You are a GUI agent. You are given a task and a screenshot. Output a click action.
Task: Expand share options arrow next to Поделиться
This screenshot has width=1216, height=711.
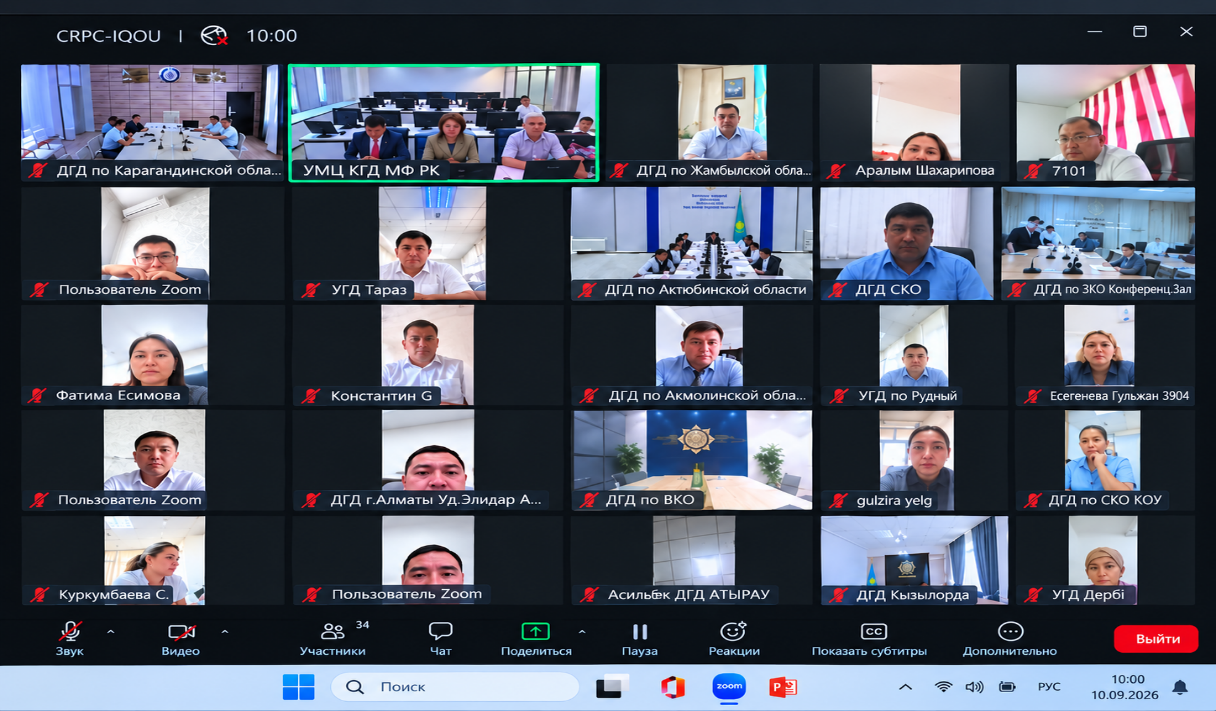tap(582, 632)
